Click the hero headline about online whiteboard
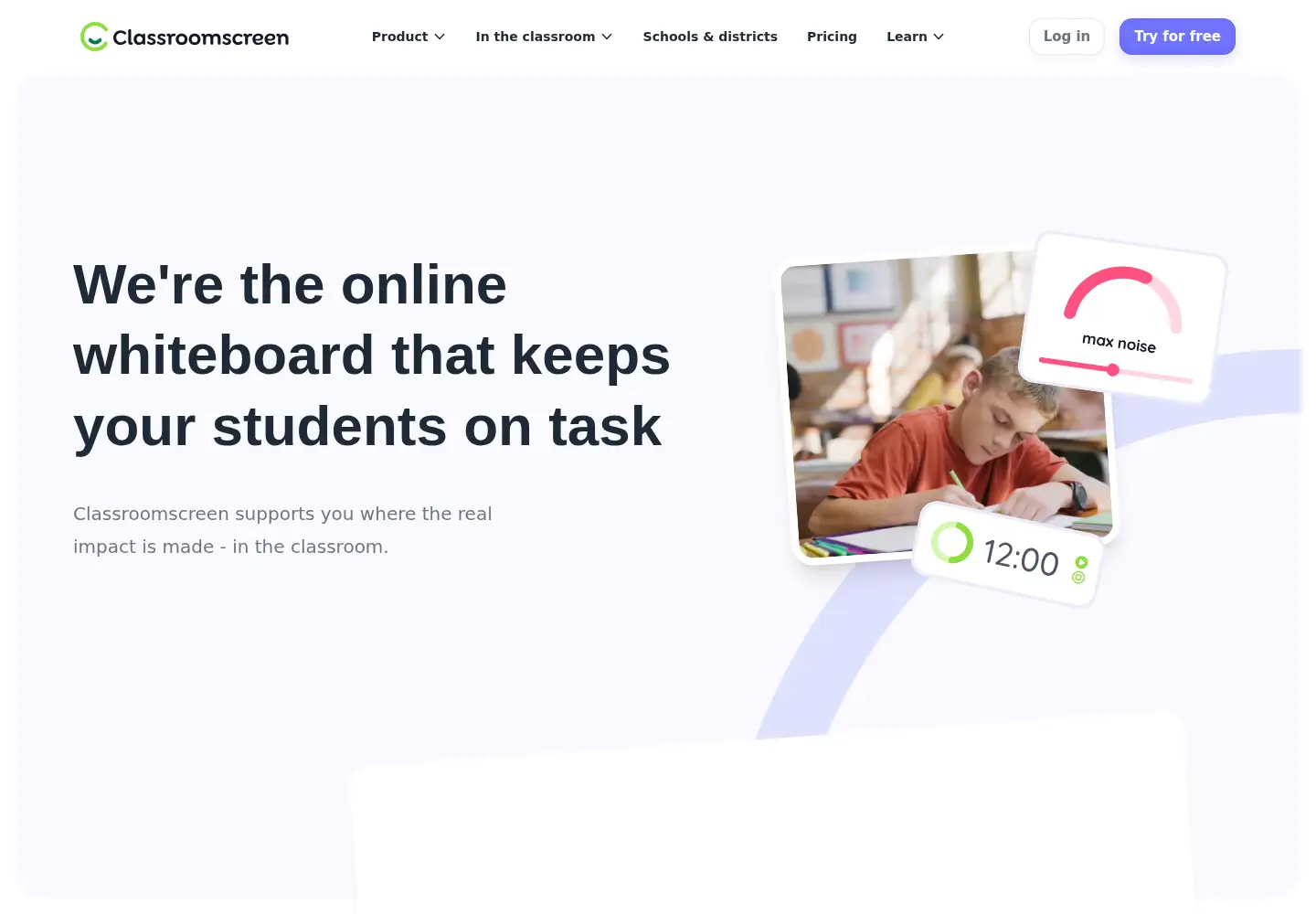This screenshot has width=1316, height=914. pos(372,356)
